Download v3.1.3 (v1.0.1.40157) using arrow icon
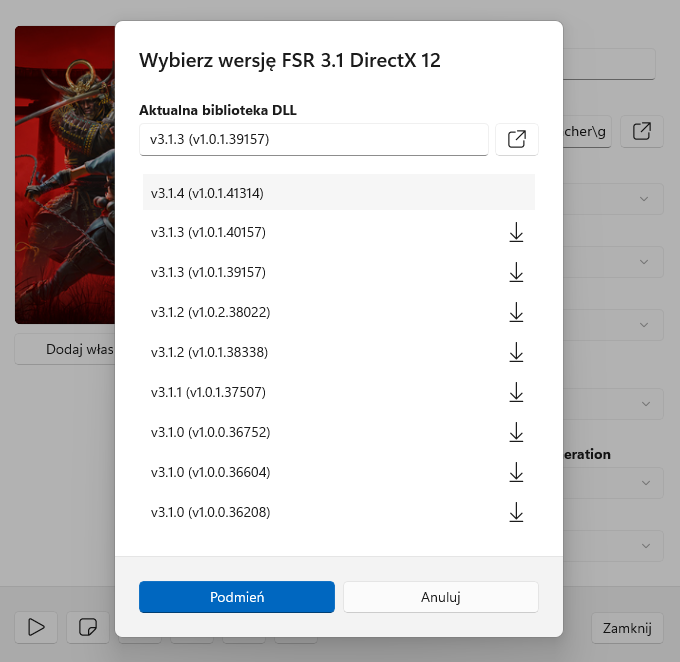 [x=516, y=233]
